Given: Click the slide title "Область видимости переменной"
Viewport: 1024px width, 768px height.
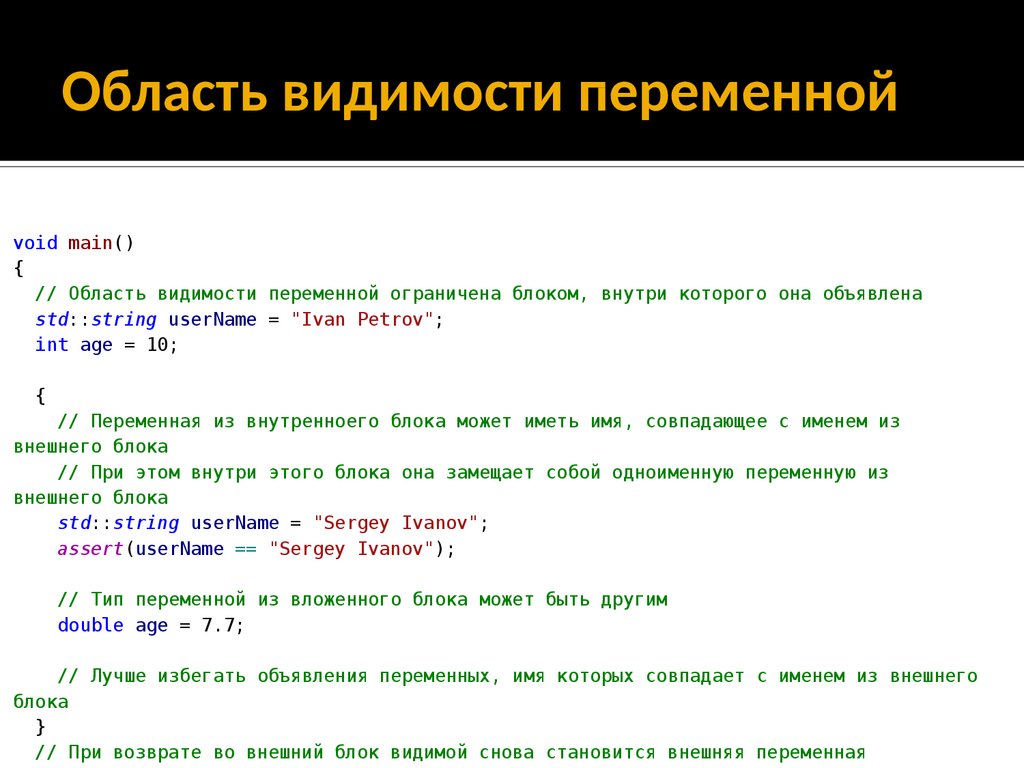Looking at the screenshot, I should pos(479,93).
